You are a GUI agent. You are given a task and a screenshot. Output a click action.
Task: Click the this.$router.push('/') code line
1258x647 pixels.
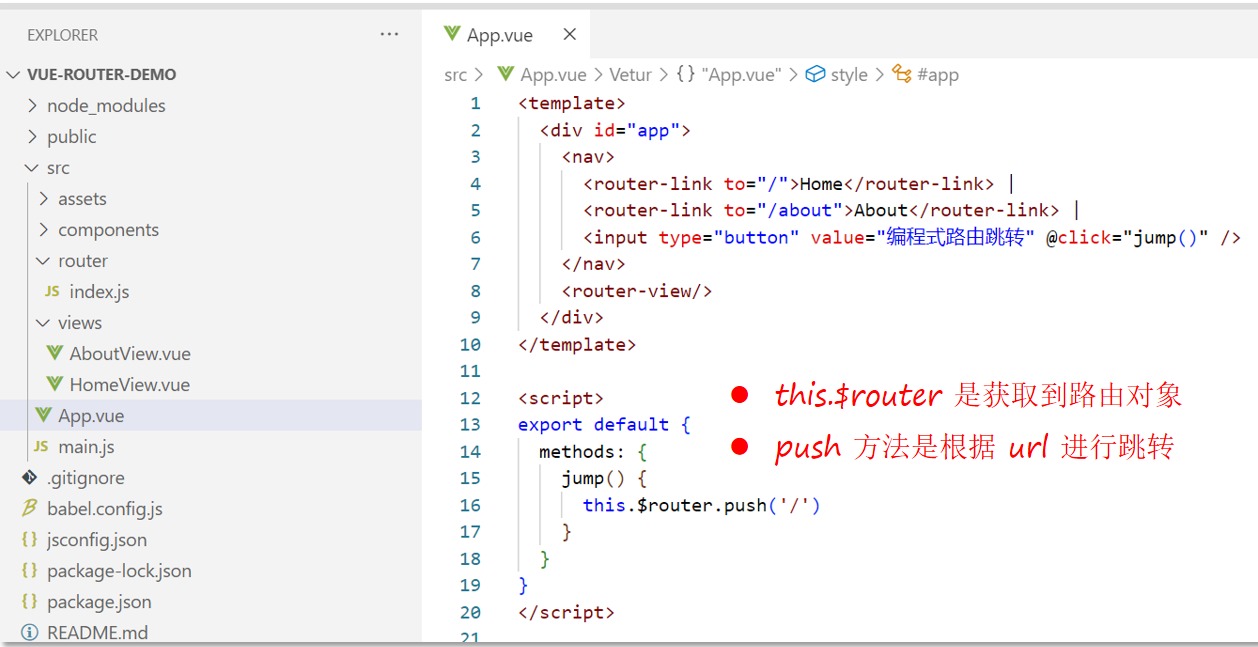tap(701, 505)
